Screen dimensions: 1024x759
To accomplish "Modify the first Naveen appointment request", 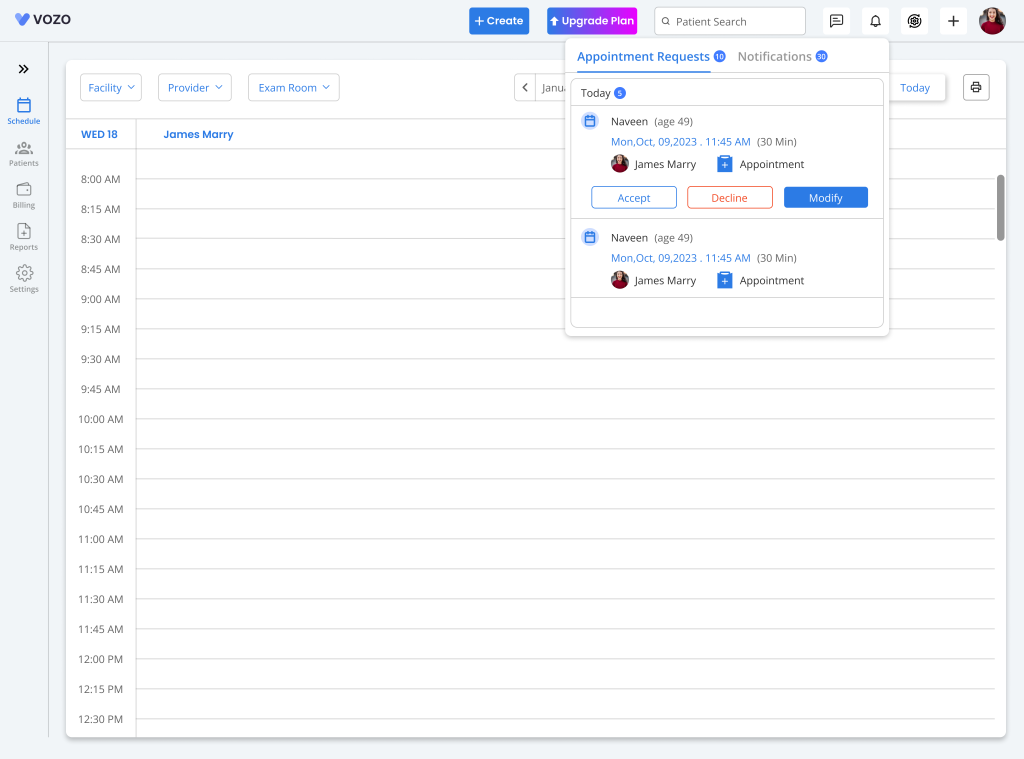I will pyautogui.click(x=825, y=198).
